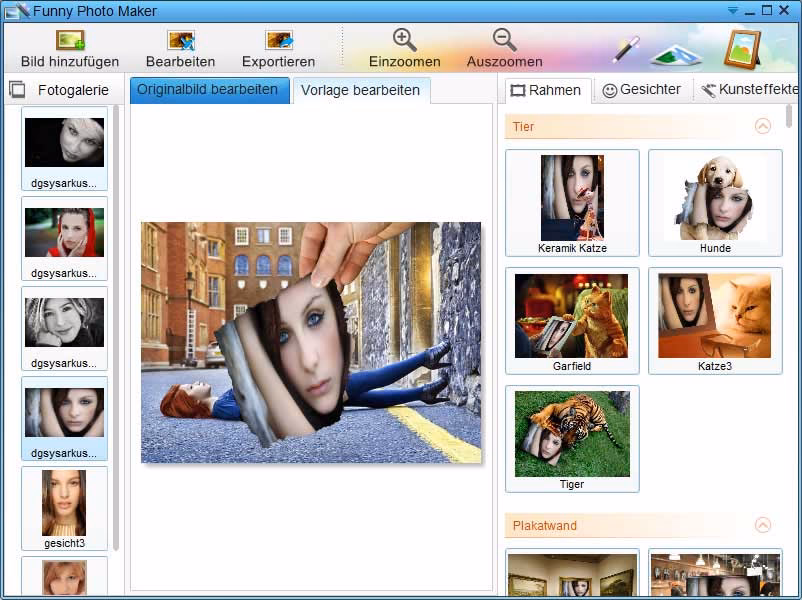
Task: Select the gesicht3 photo in gallery
Action: click(64, 508)
